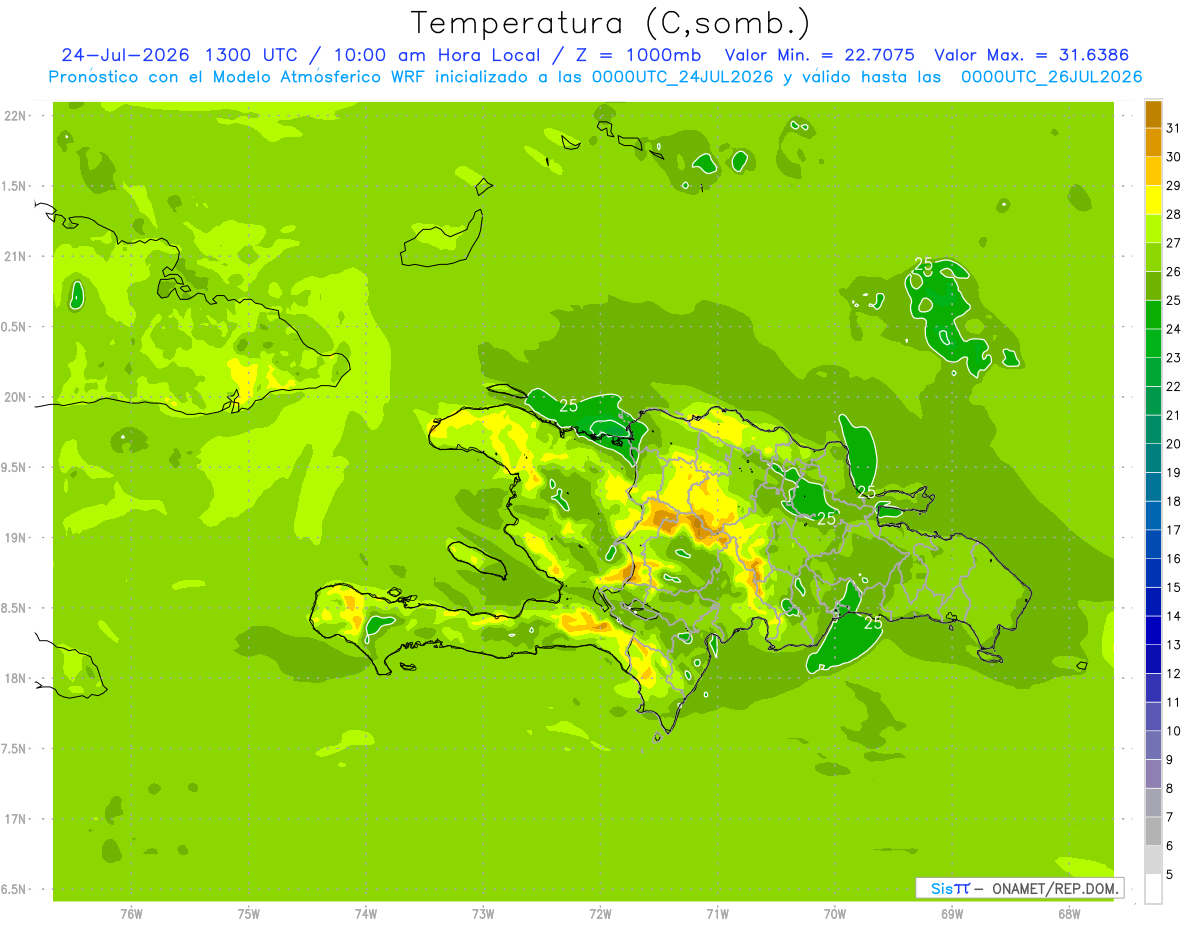Click the brown legend swatch above 31
1200x927 pixels.
tap(1153, 114)
